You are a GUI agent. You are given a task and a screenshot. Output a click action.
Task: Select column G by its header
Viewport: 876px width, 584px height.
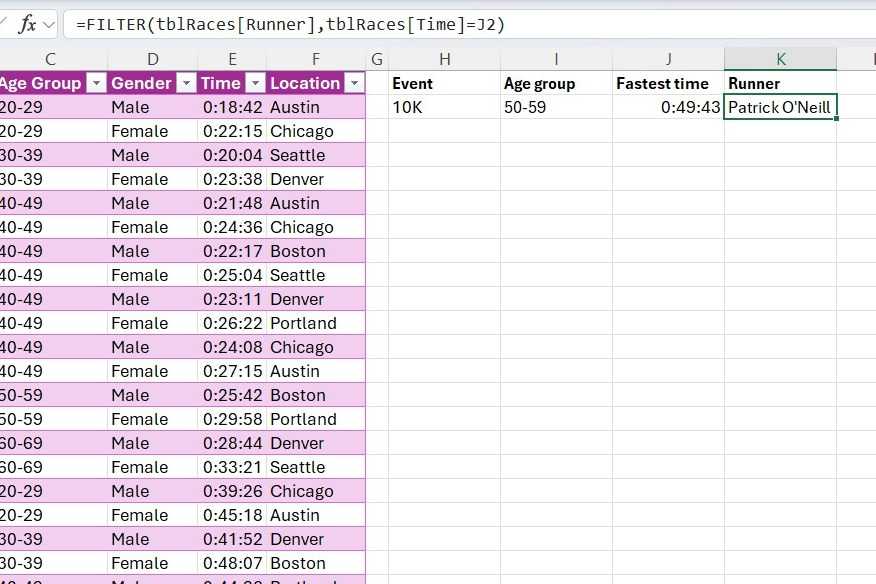[377, 59]
